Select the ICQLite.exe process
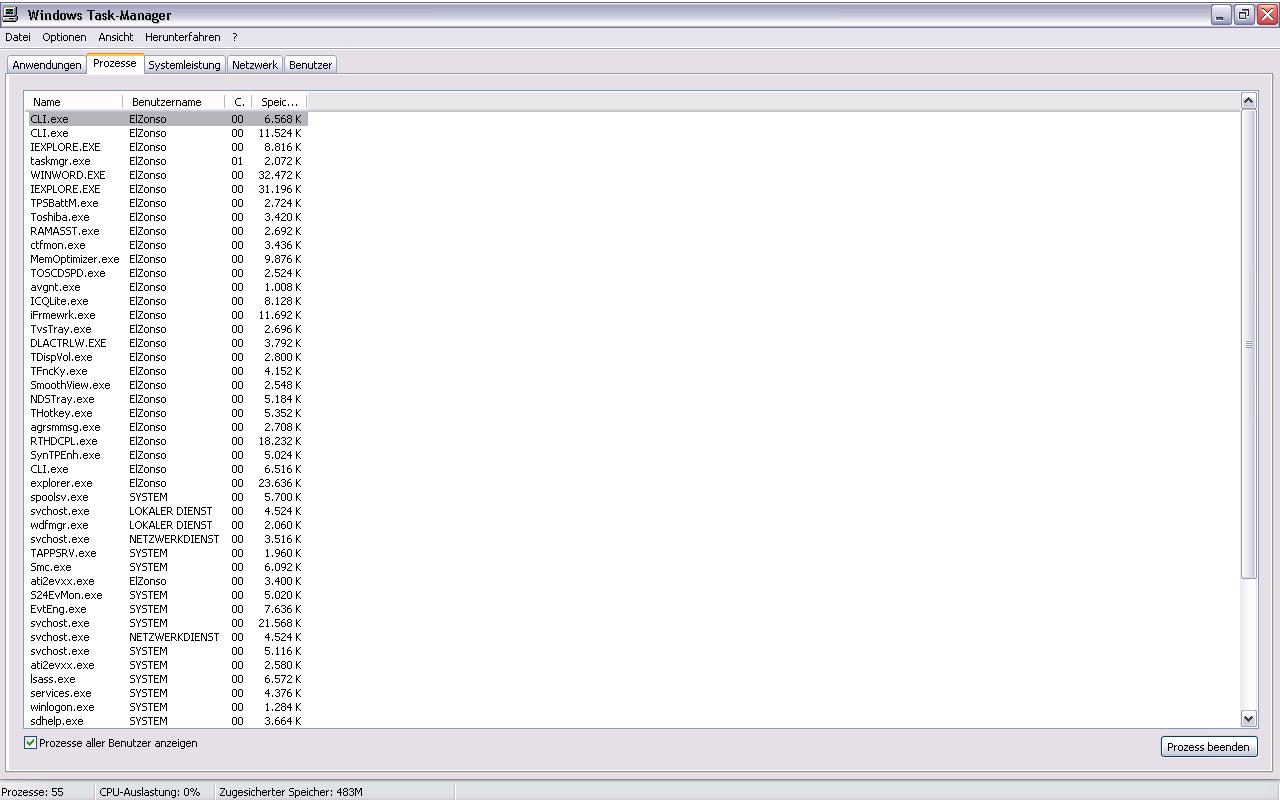 (167, 301)
